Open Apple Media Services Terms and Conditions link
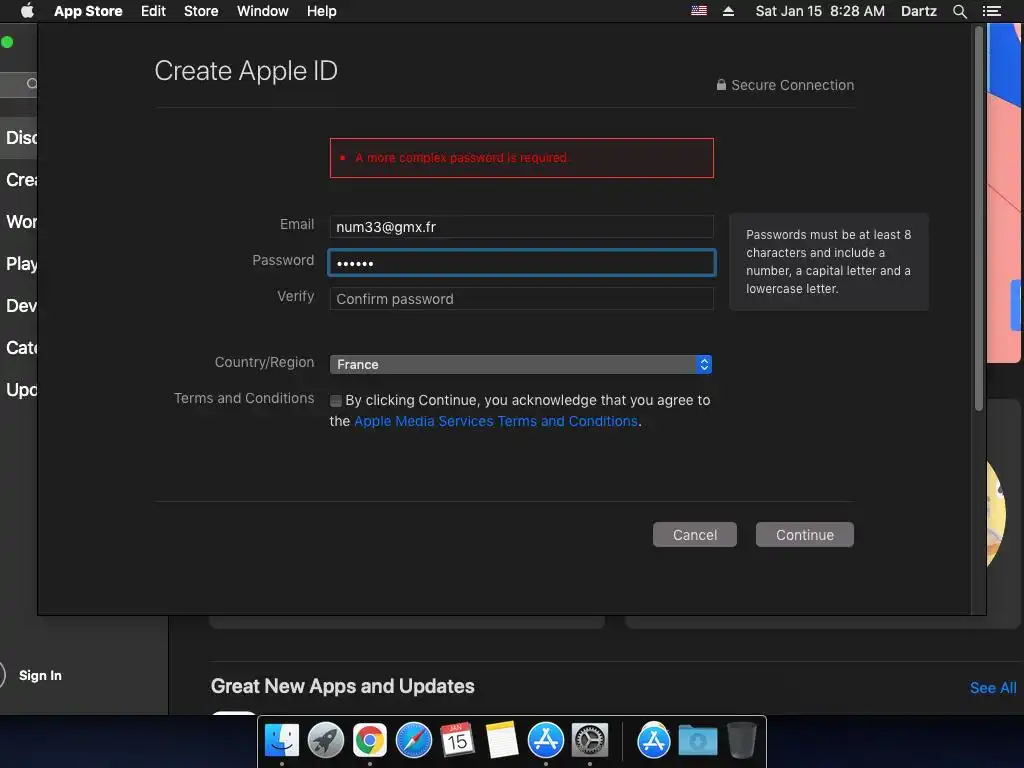This screenshot has height=768, width=1024. 496,421
